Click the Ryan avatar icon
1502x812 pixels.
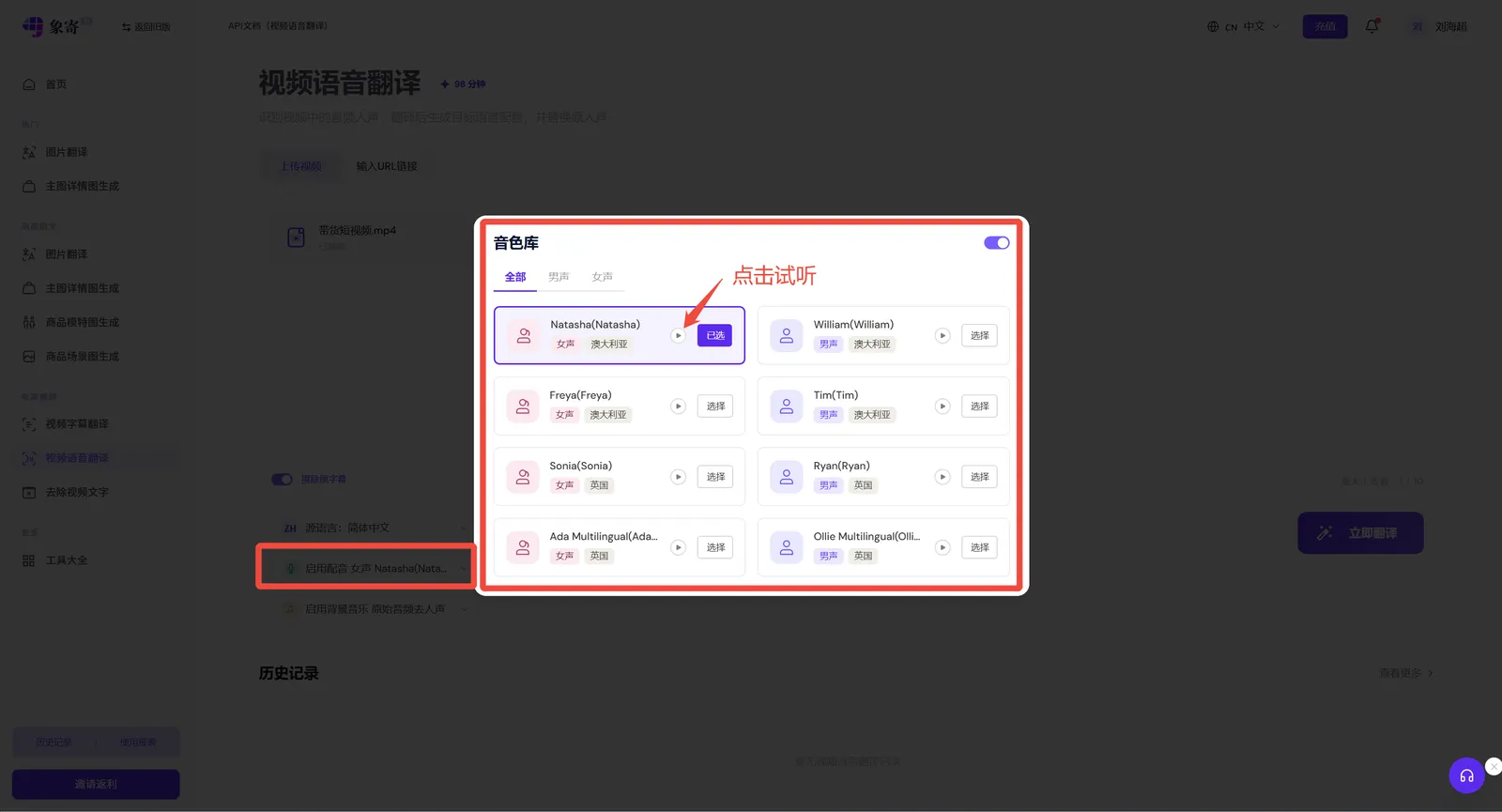[787, 477]
